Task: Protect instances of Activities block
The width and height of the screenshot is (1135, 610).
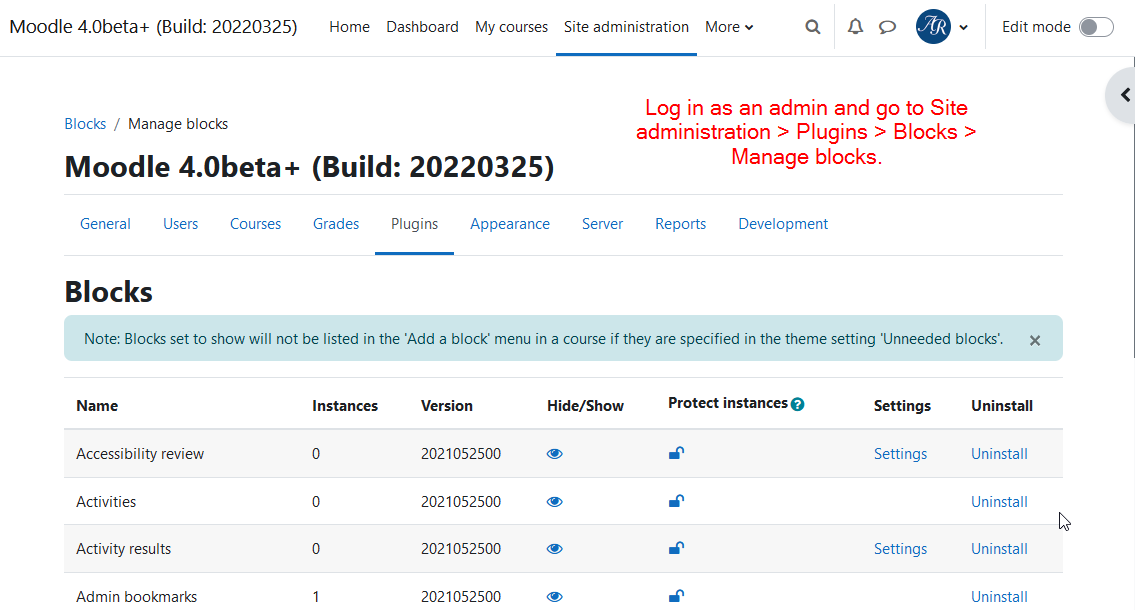Action: click(x=676, y=501)
